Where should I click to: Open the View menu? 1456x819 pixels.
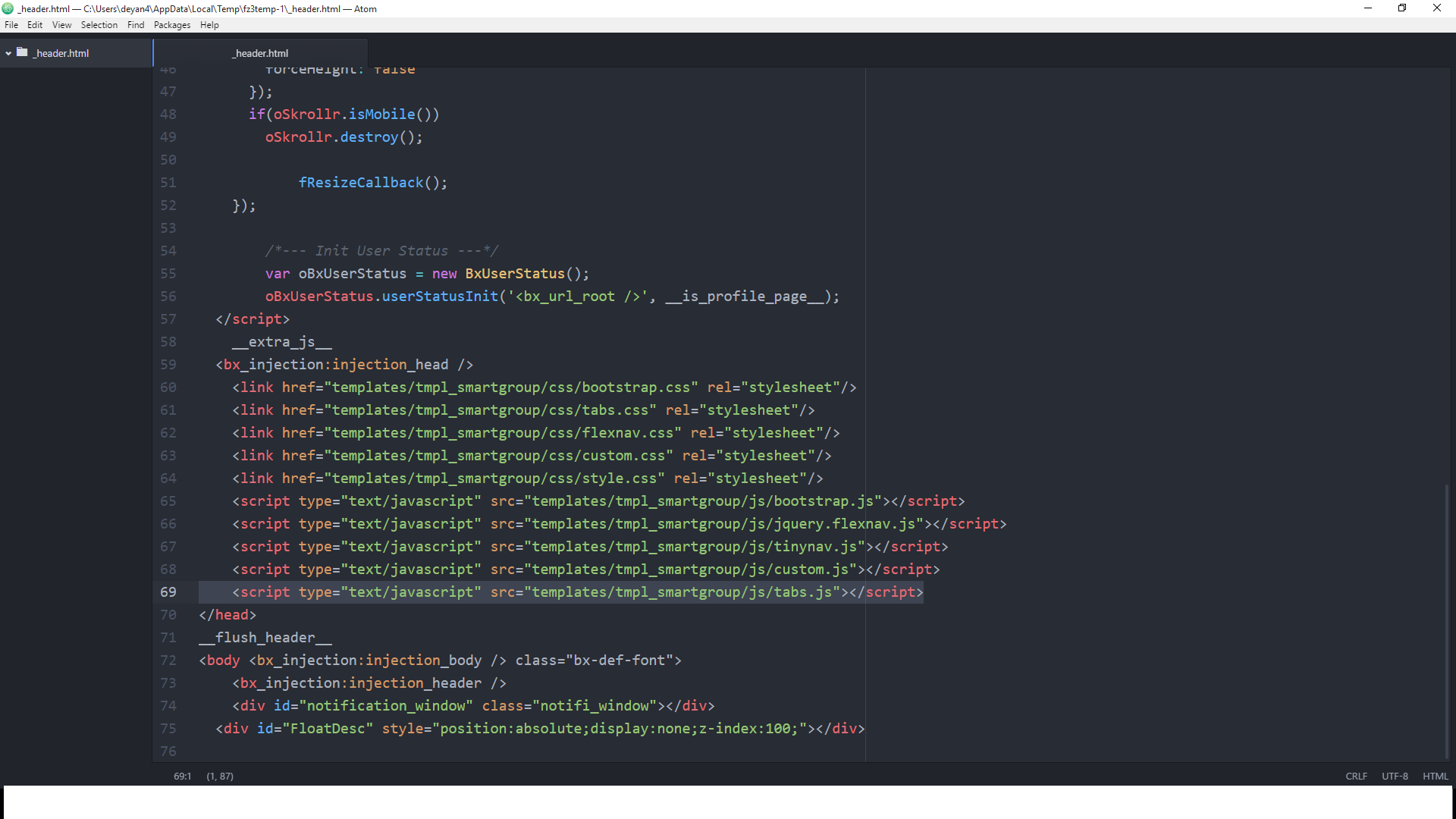[61, 25]
